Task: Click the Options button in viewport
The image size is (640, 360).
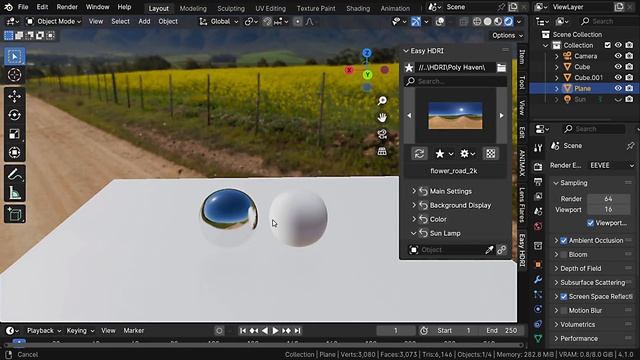Action: click(x=507, y=36)
